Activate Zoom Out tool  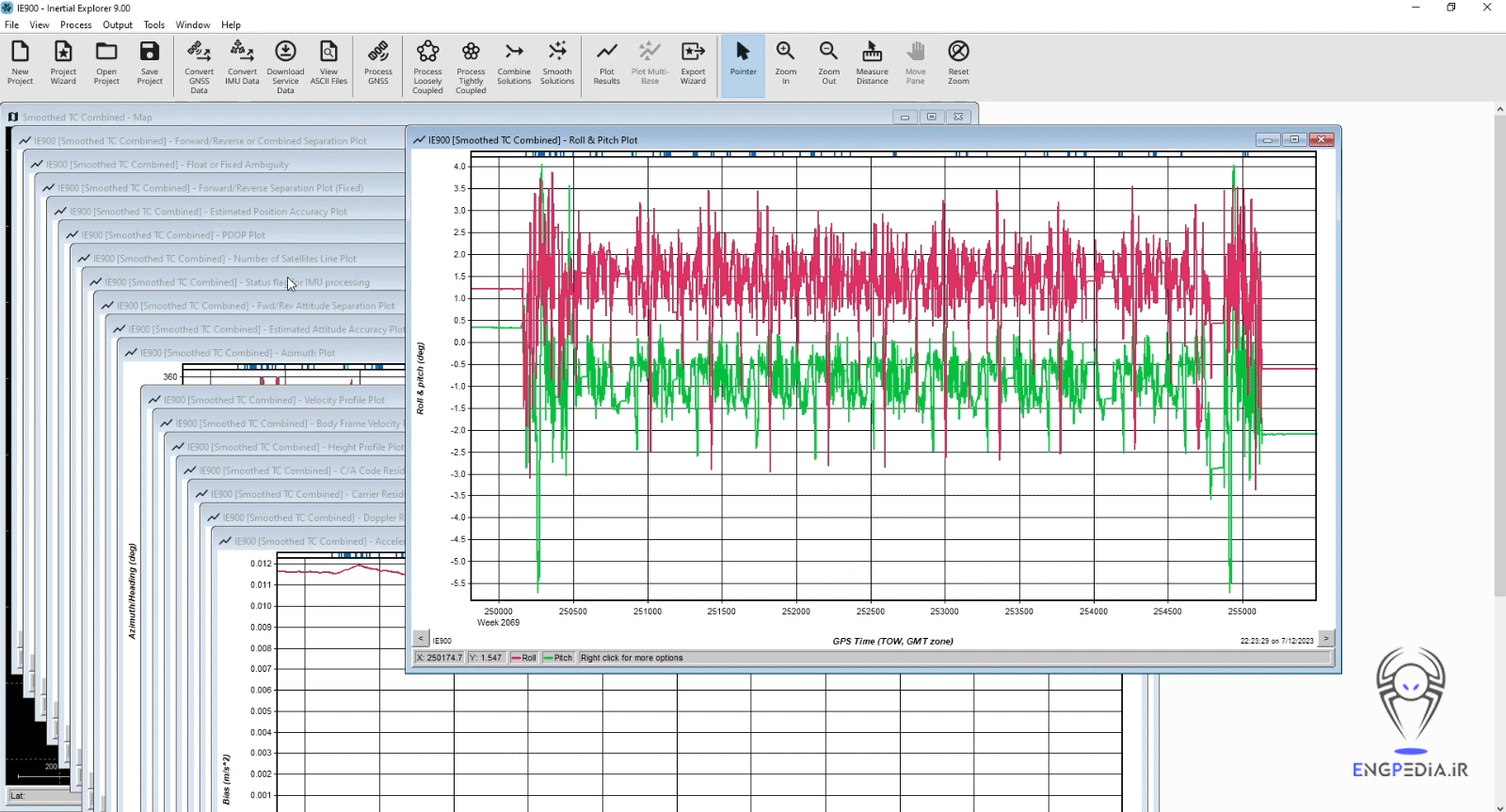(828, 64)
